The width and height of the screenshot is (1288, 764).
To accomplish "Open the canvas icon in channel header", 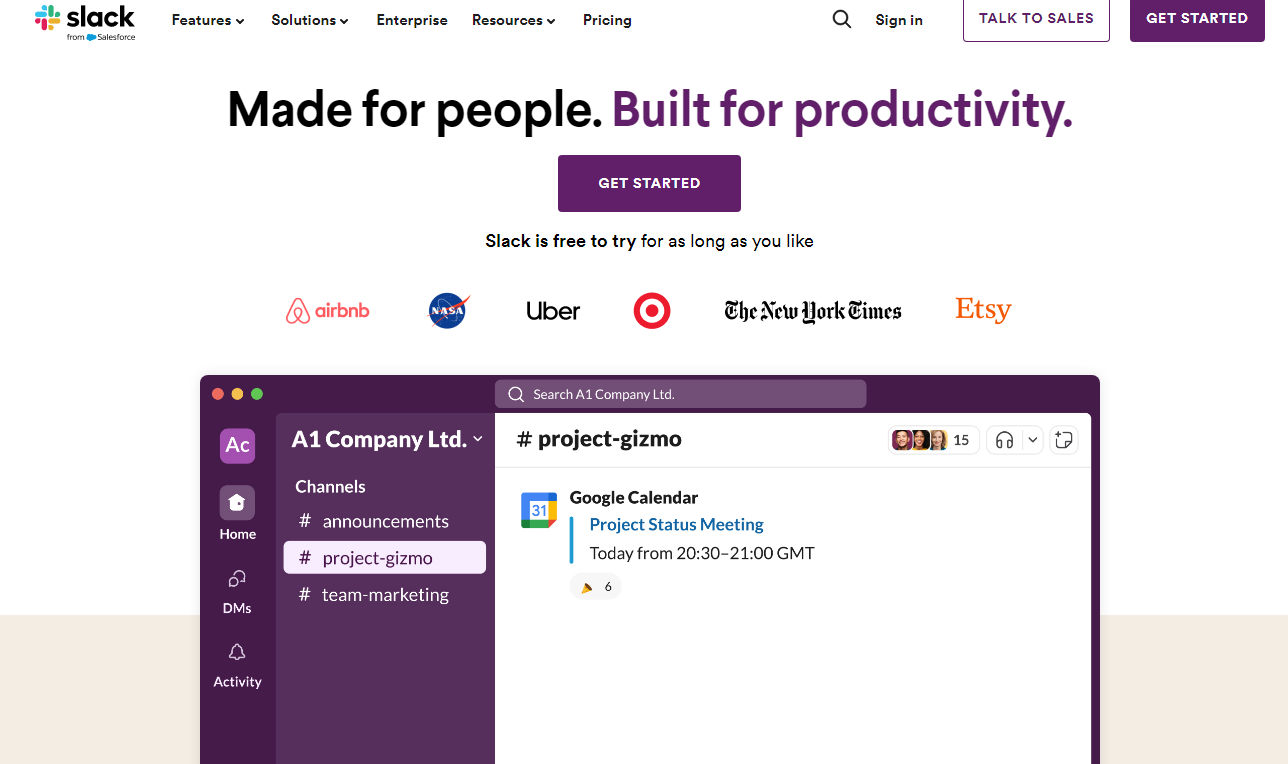I will click(x=1063, y=440).
